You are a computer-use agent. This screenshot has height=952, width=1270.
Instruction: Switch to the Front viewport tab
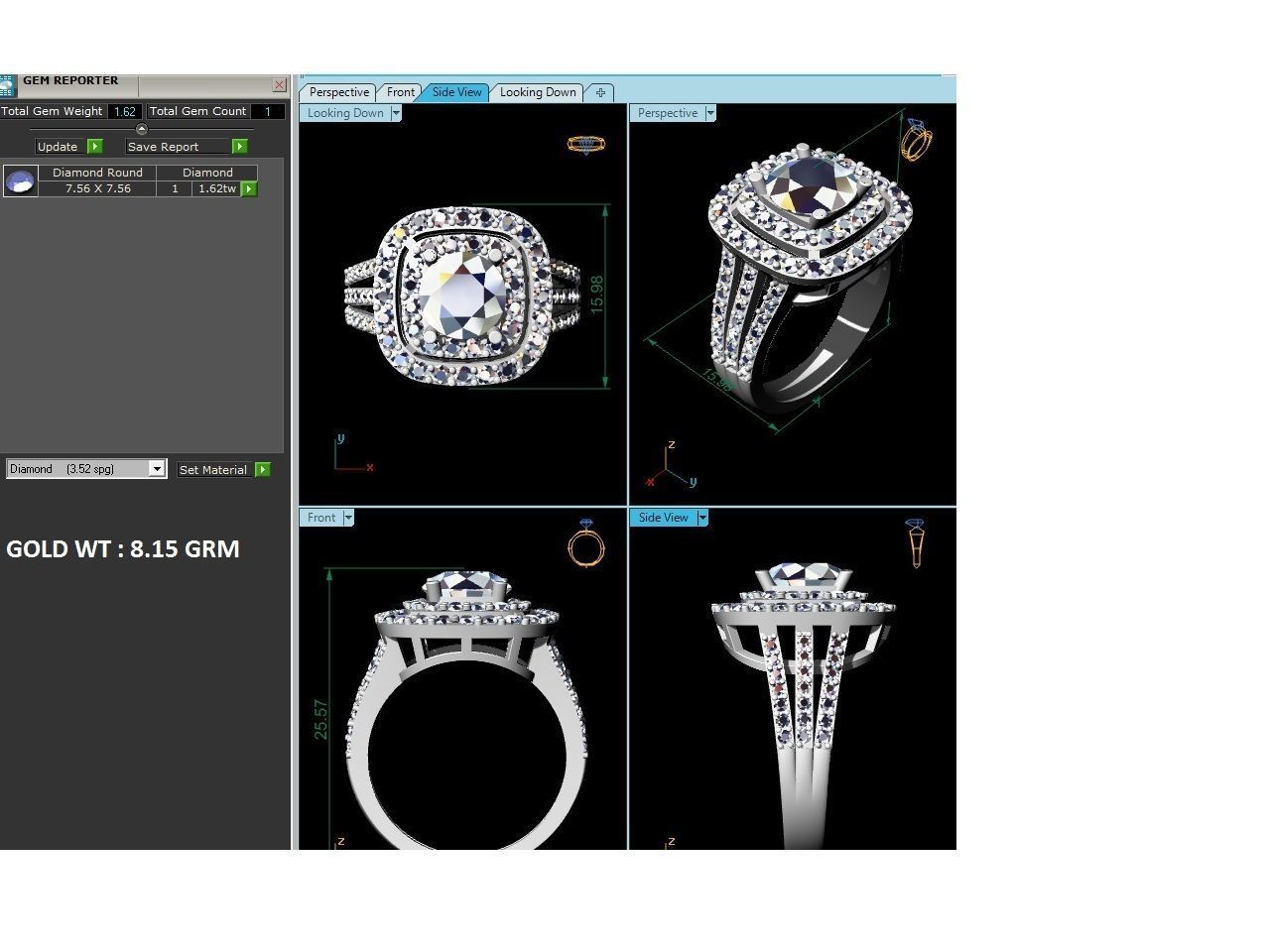[x=401, y=92]
